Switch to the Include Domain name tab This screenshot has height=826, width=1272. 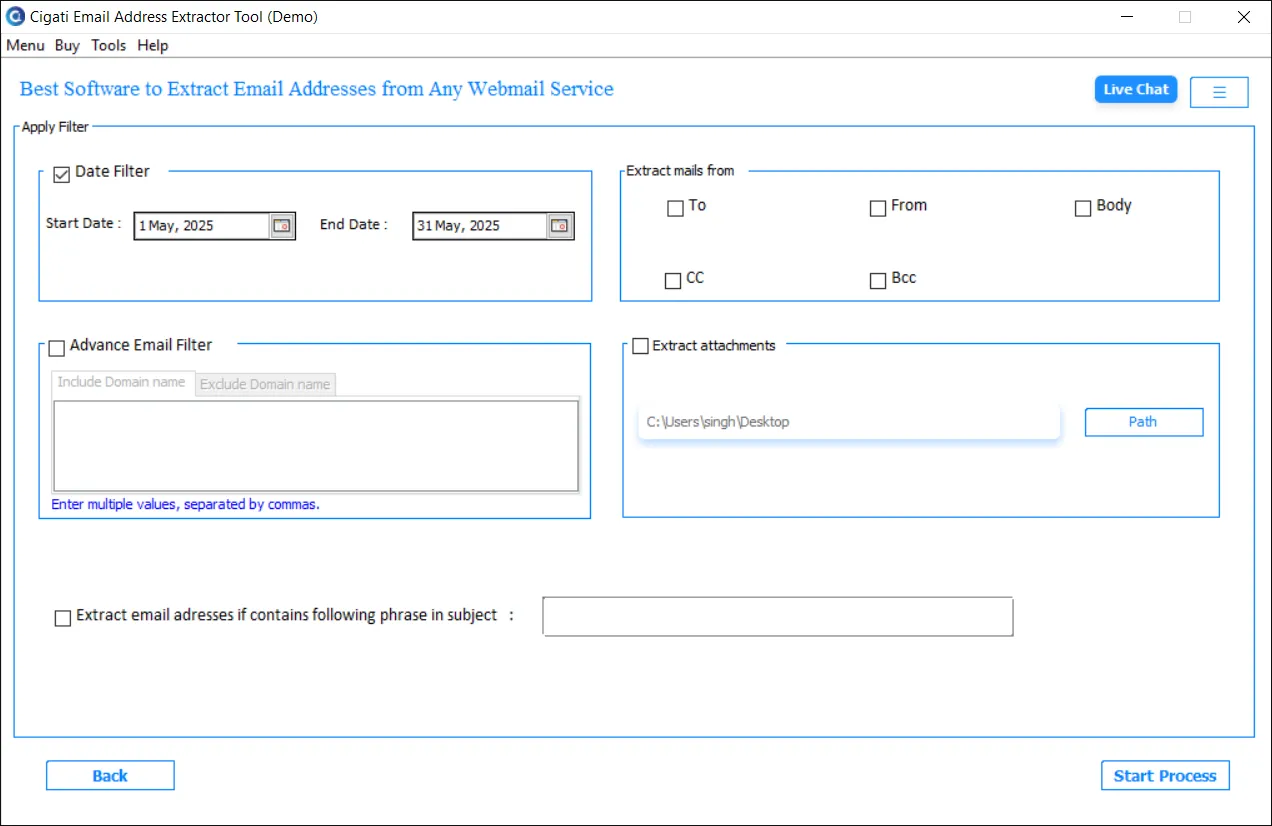pyautogui.click(x=122, y=383)
